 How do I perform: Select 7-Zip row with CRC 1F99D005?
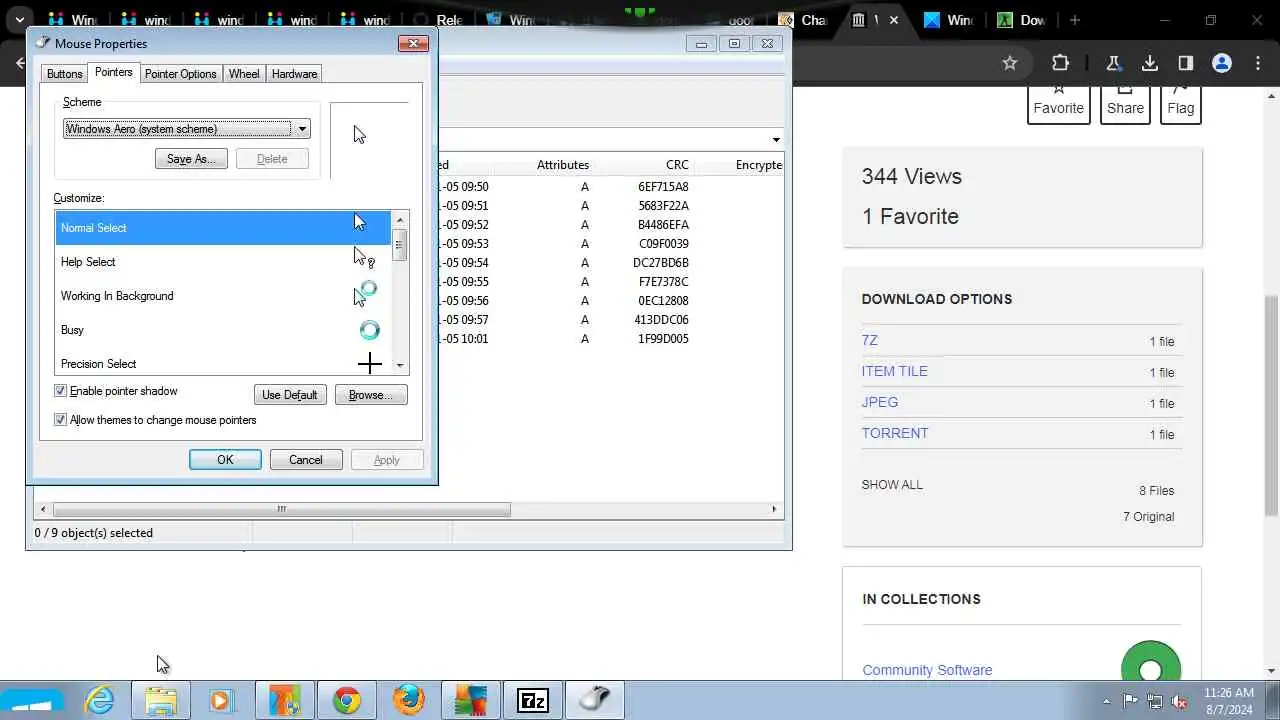(x=610, y=339)
